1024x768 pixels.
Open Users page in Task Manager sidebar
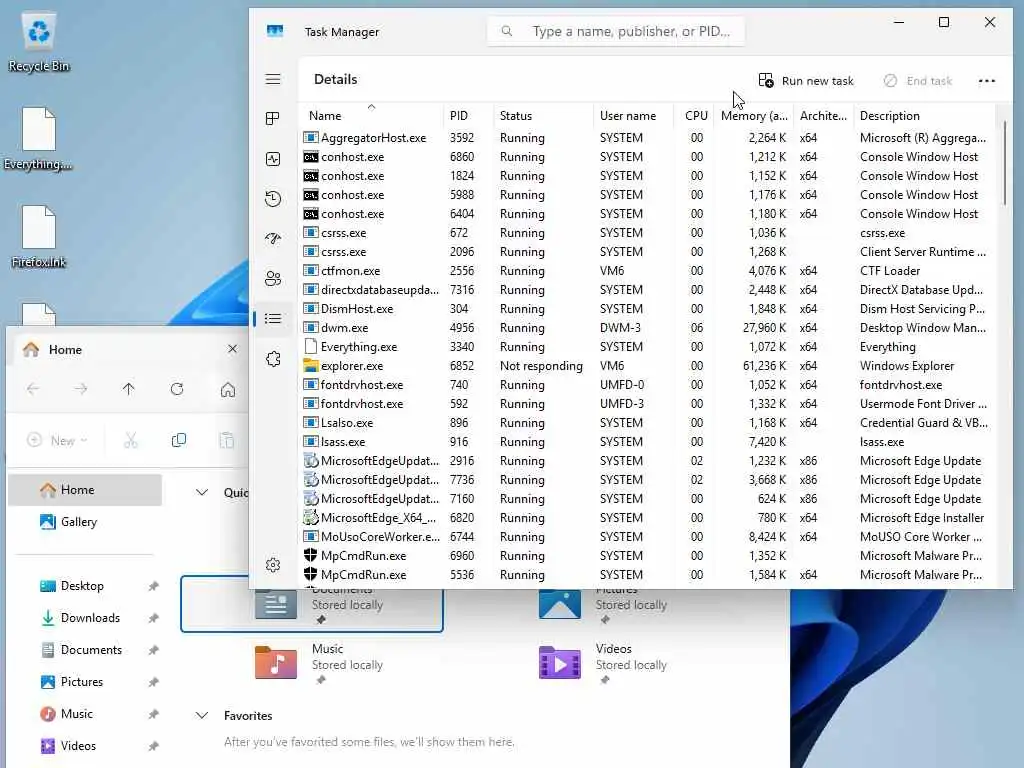pyautogui.click(x=273, y=279)
